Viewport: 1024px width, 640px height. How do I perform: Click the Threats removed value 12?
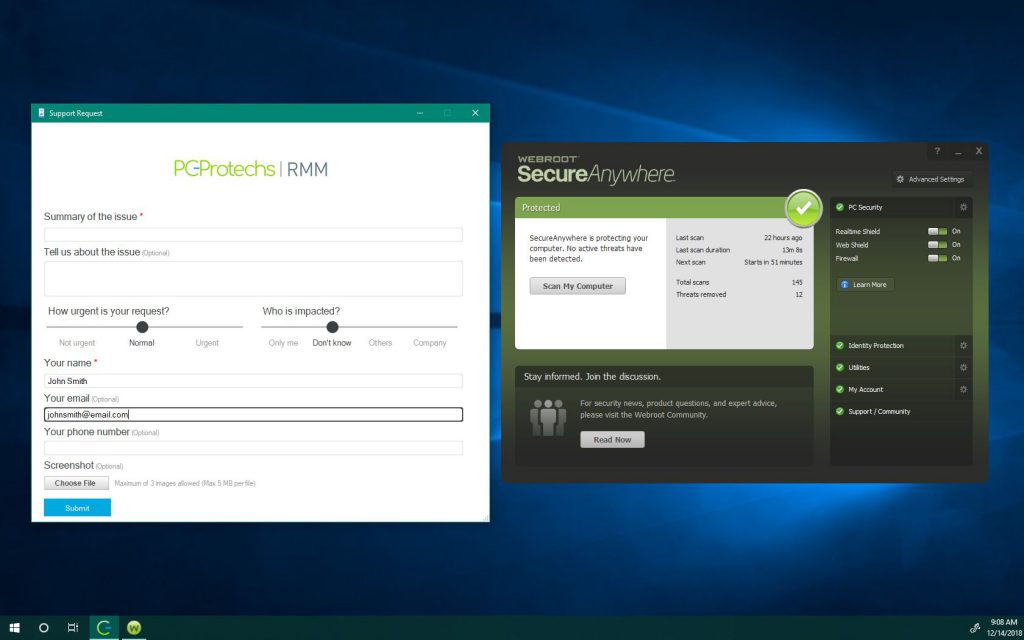pos(799,295)
